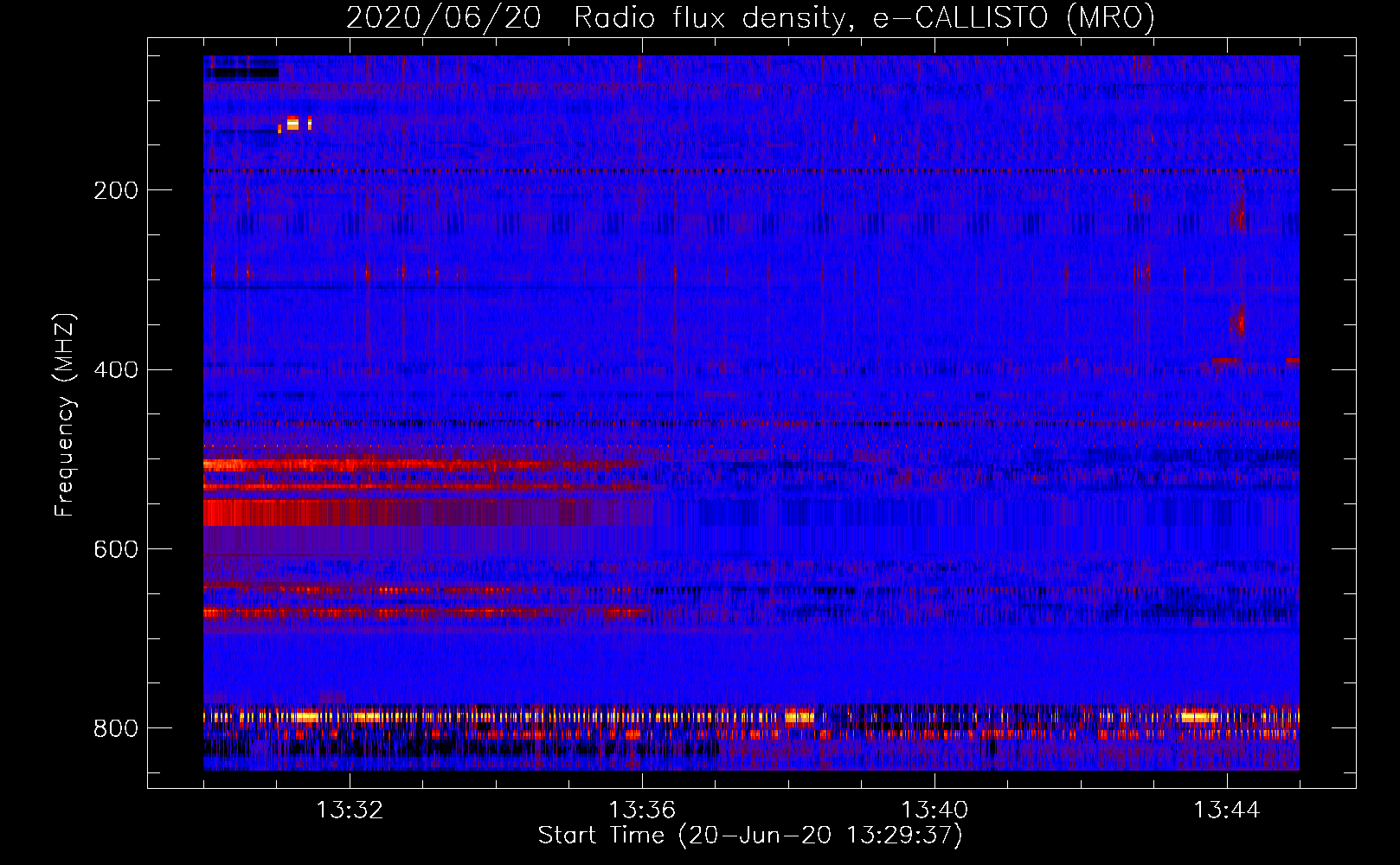
Task: Click the 13:36 time tick label
Action: click(642, 810)
